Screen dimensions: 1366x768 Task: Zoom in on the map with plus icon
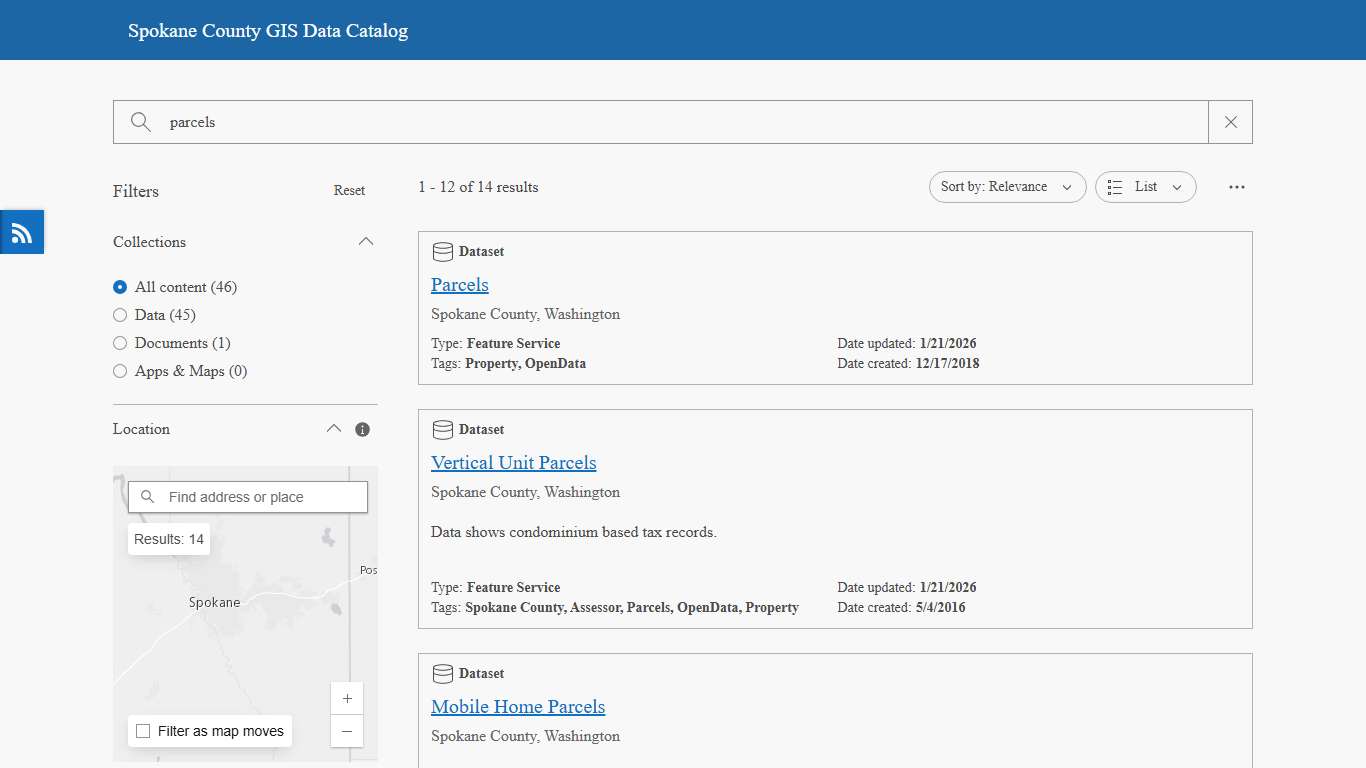coord(347,698)
